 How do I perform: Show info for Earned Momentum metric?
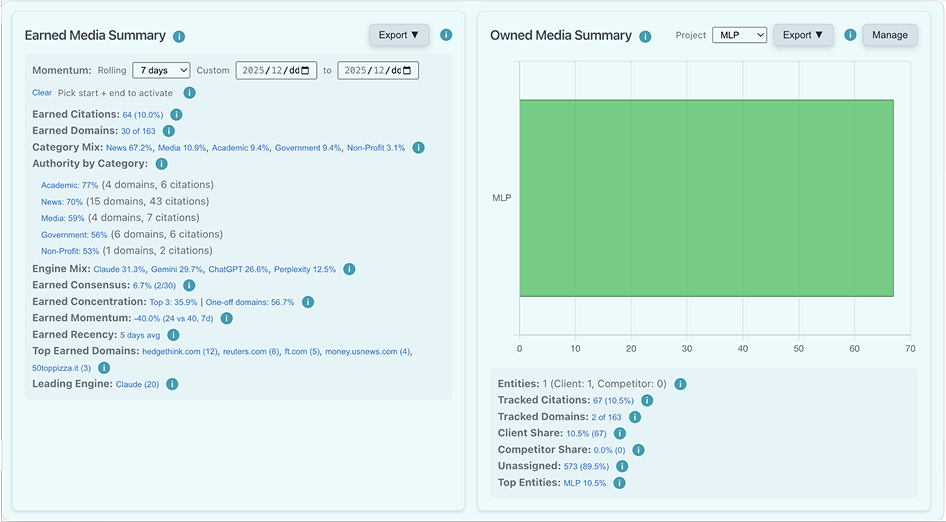pos(226,318)
